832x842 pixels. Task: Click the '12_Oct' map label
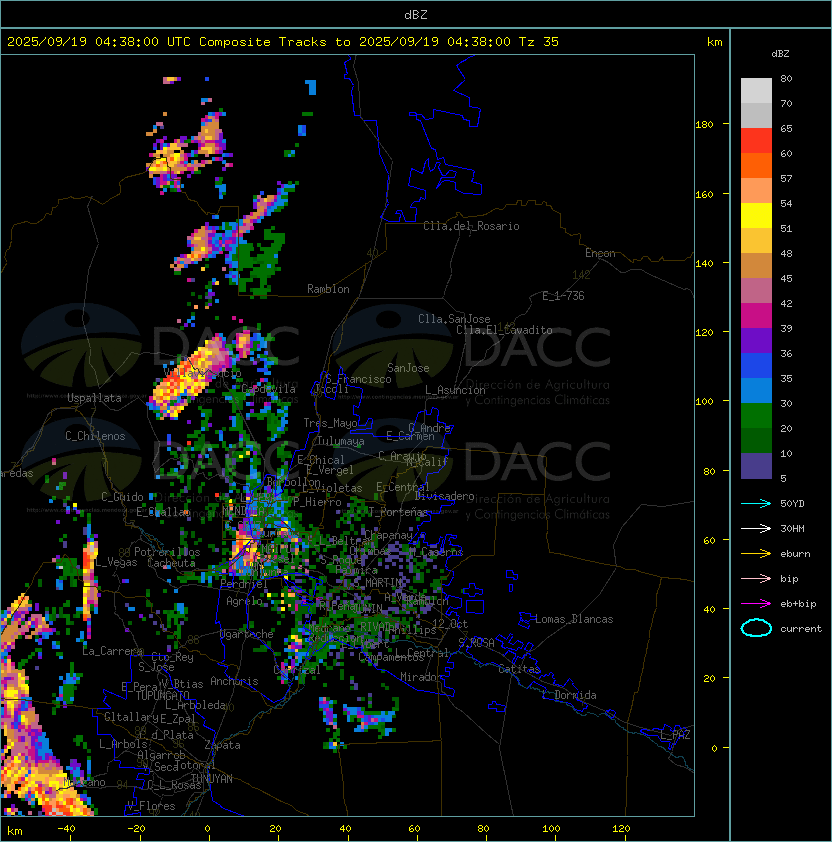[x=450, y=624]
